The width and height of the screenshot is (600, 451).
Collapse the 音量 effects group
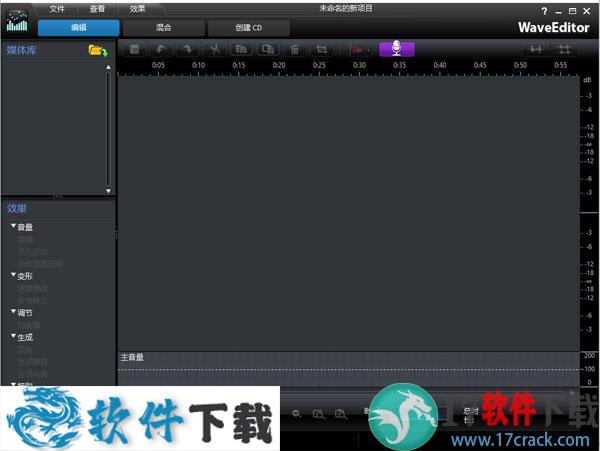[13, 226]
